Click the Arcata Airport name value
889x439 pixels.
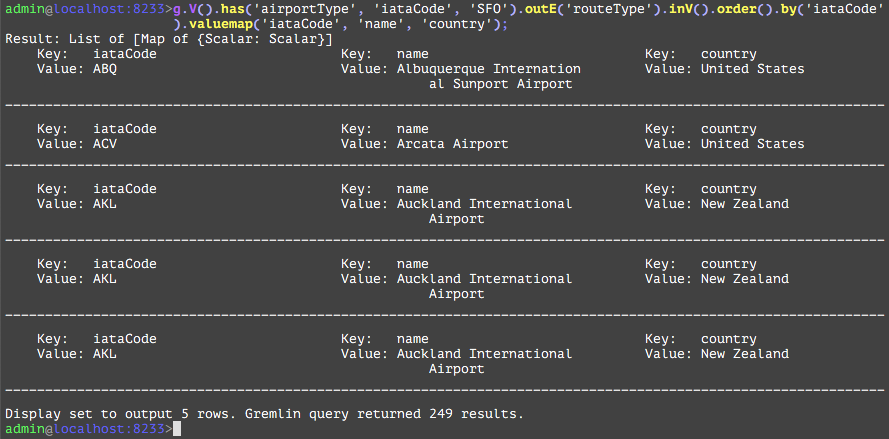(452, 144)
